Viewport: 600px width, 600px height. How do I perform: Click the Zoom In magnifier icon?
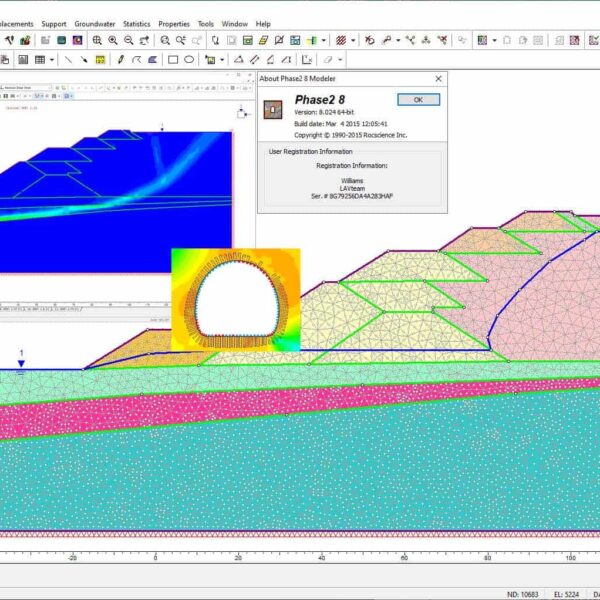[113, 40]
